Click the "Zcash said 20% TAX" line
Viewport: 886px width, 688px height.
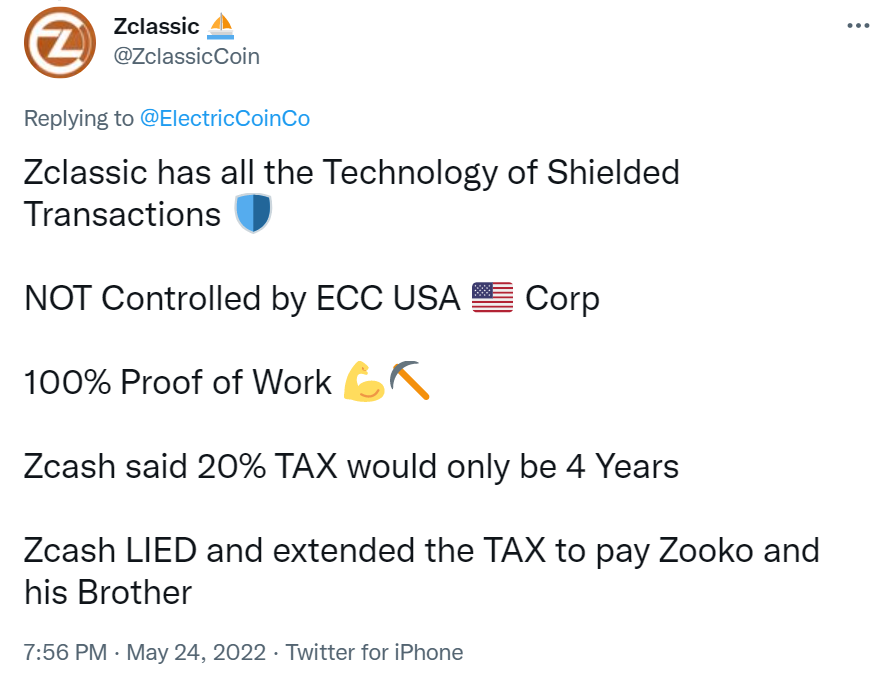352,466
